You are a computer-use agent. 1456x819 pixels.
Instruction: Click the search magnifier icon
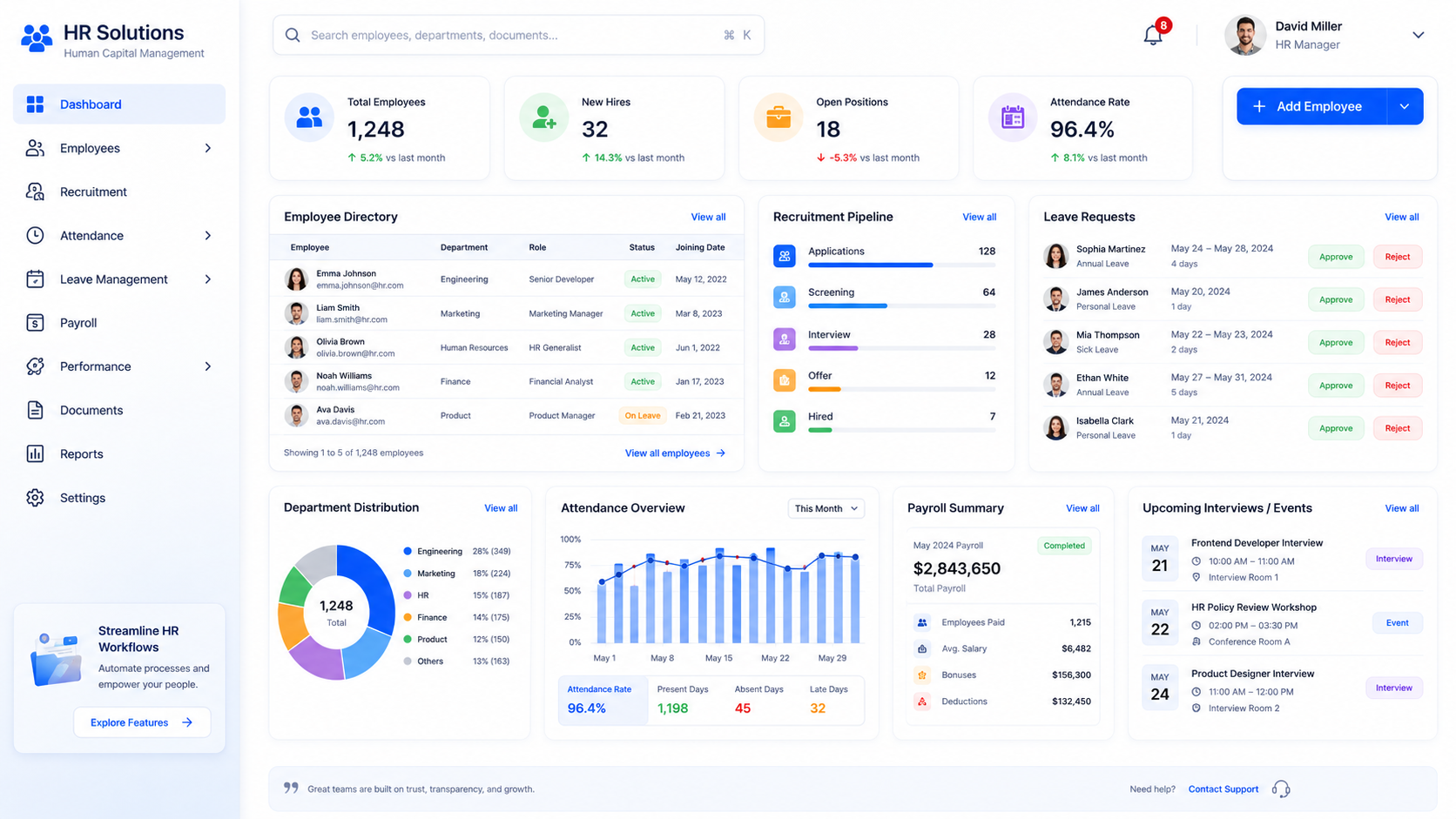pyautogui.click(x=293, y=35)
